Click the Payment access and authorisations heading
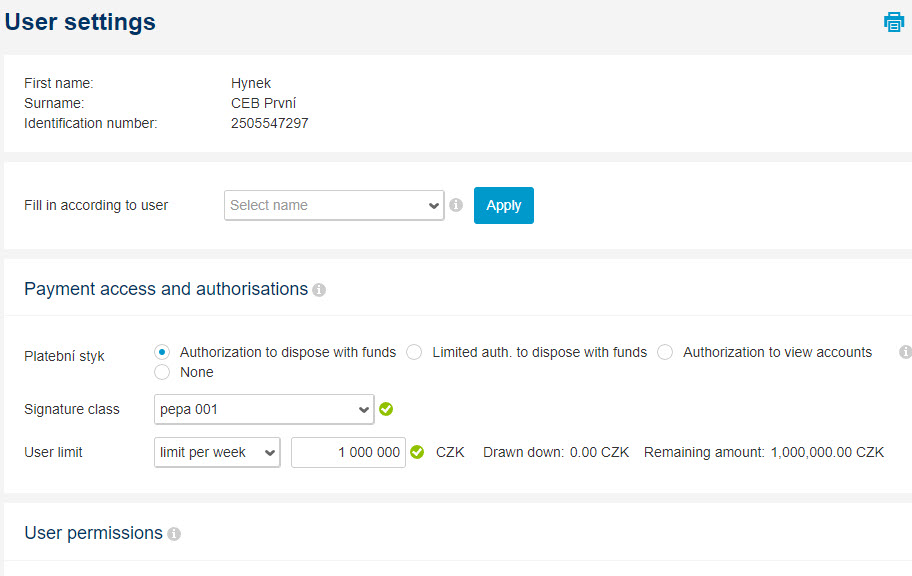Screen dimensions: 912x576 (x=166, y=289)
